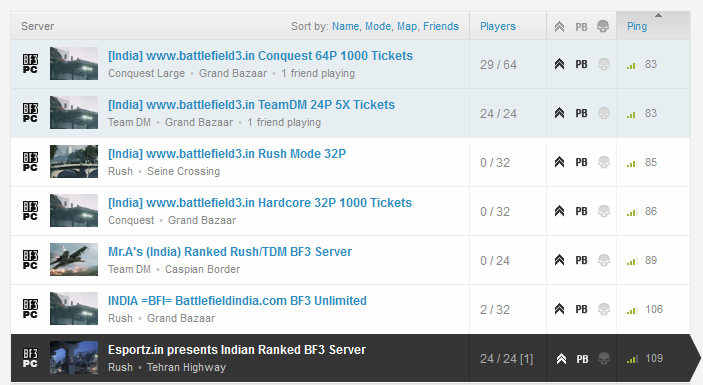Click 'Rush • Seine Crossing' subtitle
Viewport: 703px width, 385px height.
pos(164,171)
